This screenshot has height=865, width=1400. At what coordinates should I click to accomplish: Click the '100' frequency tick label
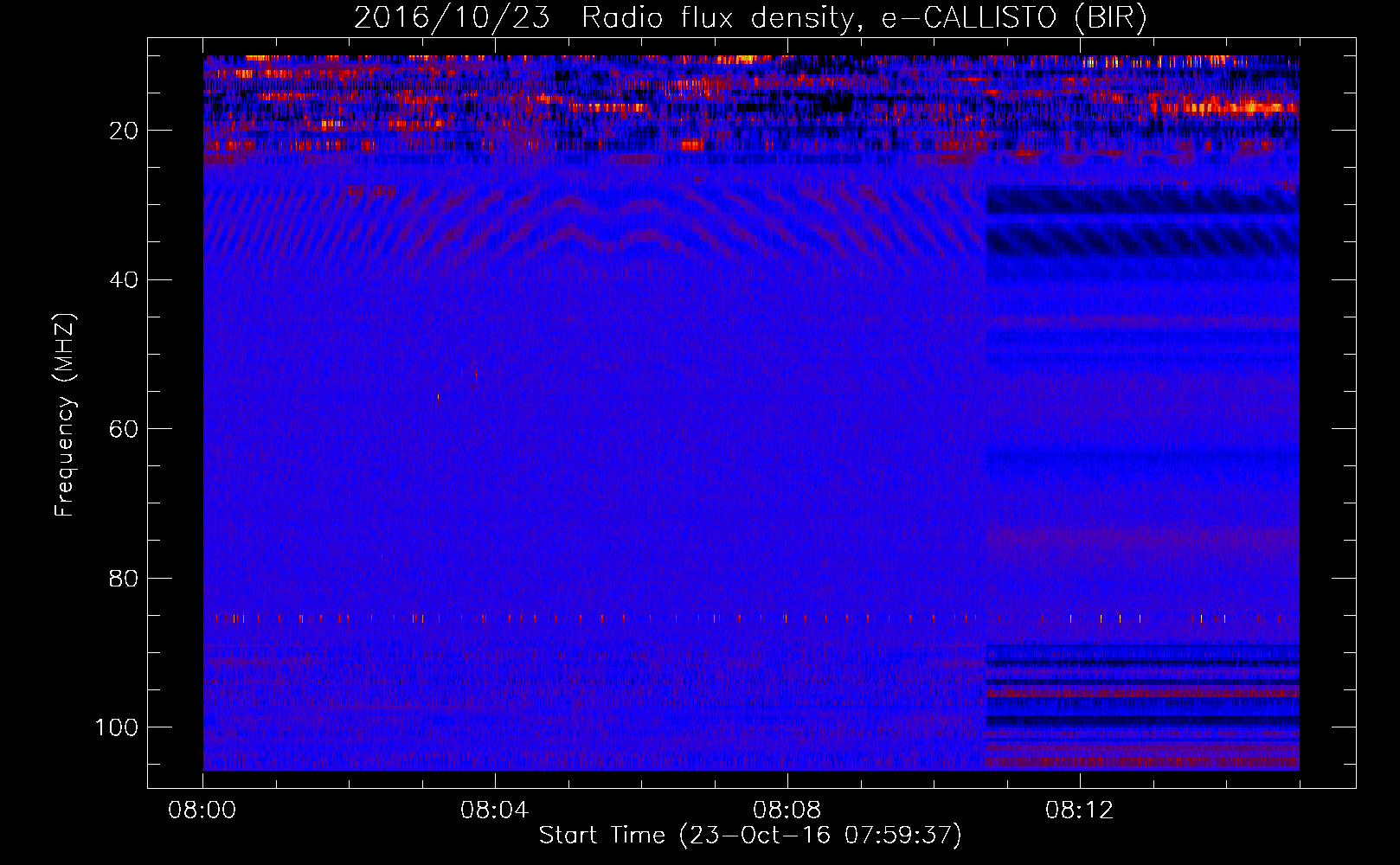[x=117, y=727]
